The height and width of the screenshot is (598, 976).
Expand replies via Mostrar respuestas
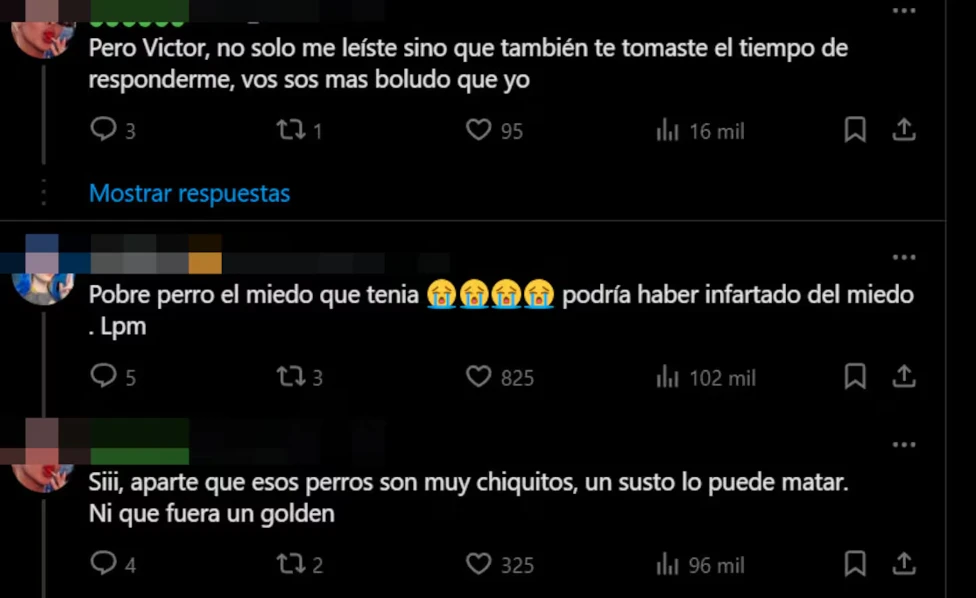(189, 193)
